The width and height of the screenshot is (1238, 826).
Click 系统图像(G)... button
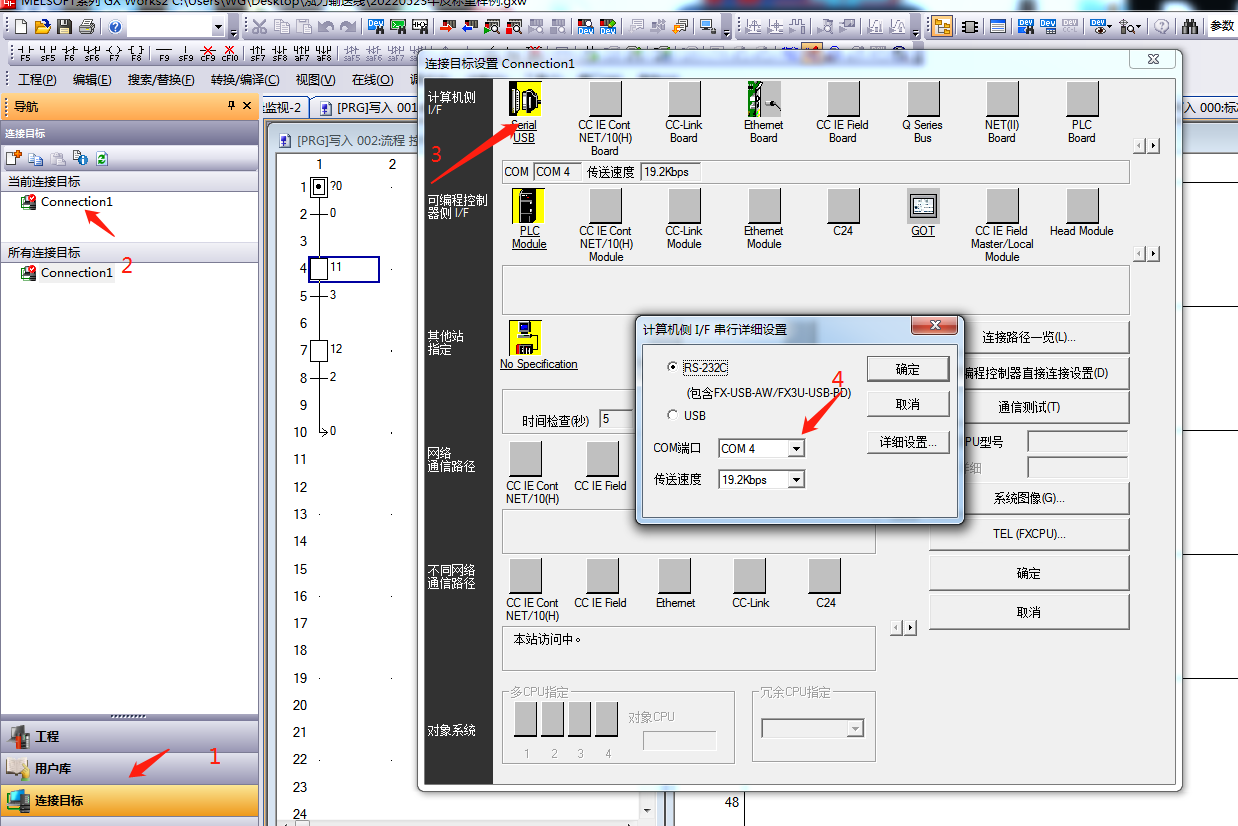point(1029,498)
